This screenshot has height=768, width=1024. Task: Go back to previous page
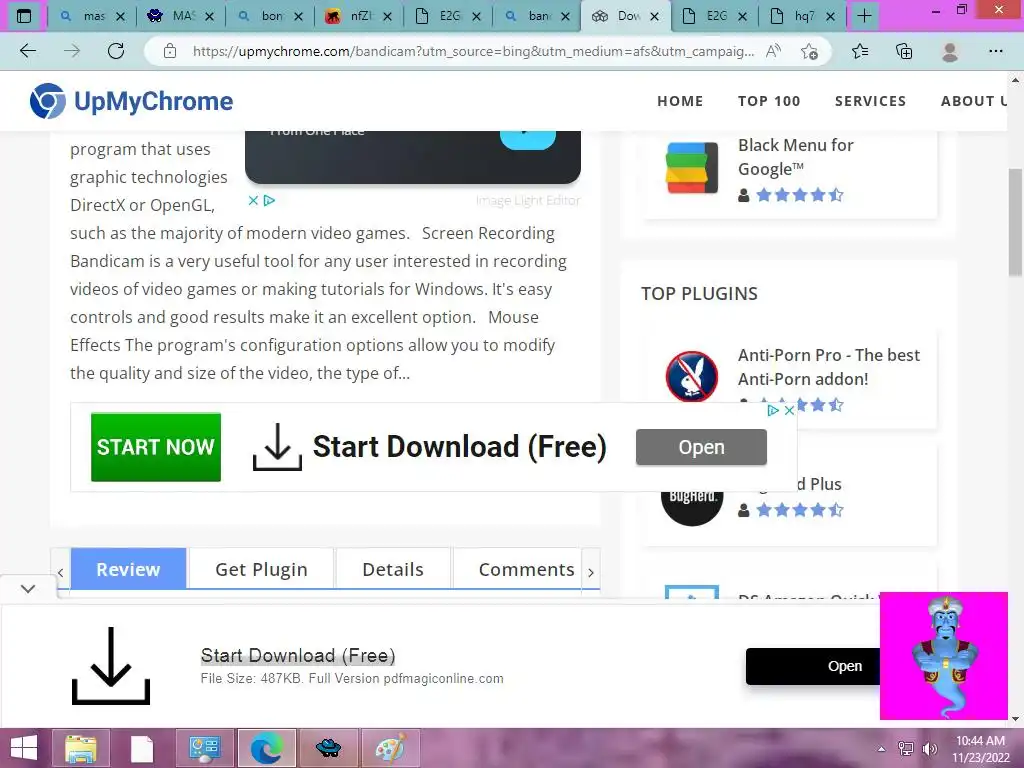point(28,51)
